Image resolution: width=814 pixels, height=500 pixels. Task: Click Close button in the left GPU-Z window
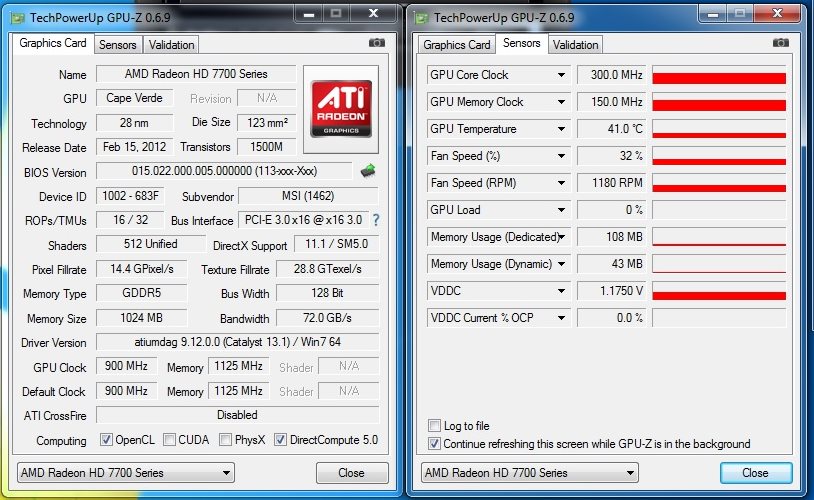pyautogui.click(x=352, y=472)
